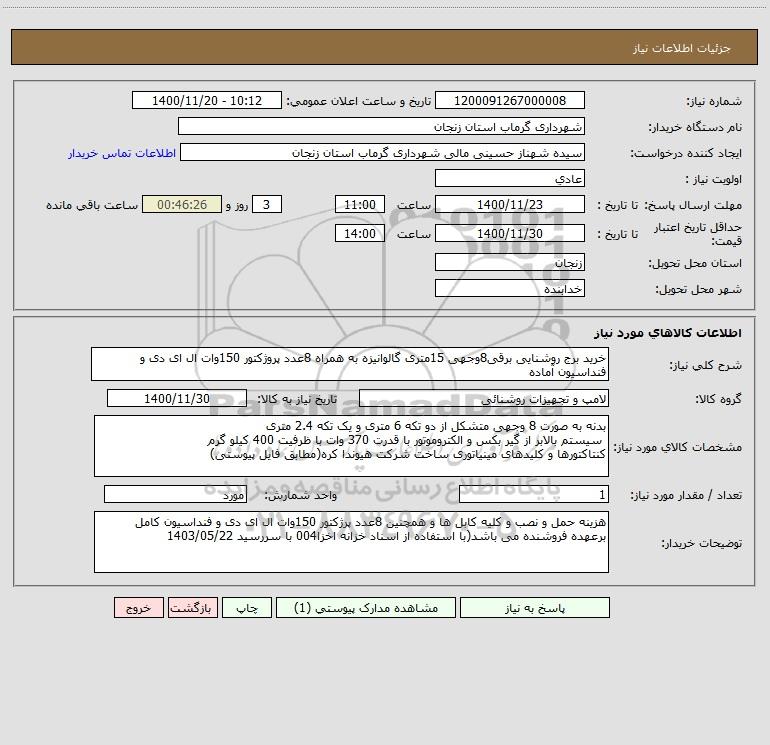
Task: Click the پاسخ به نیاز button
Action: coord(535,608)
